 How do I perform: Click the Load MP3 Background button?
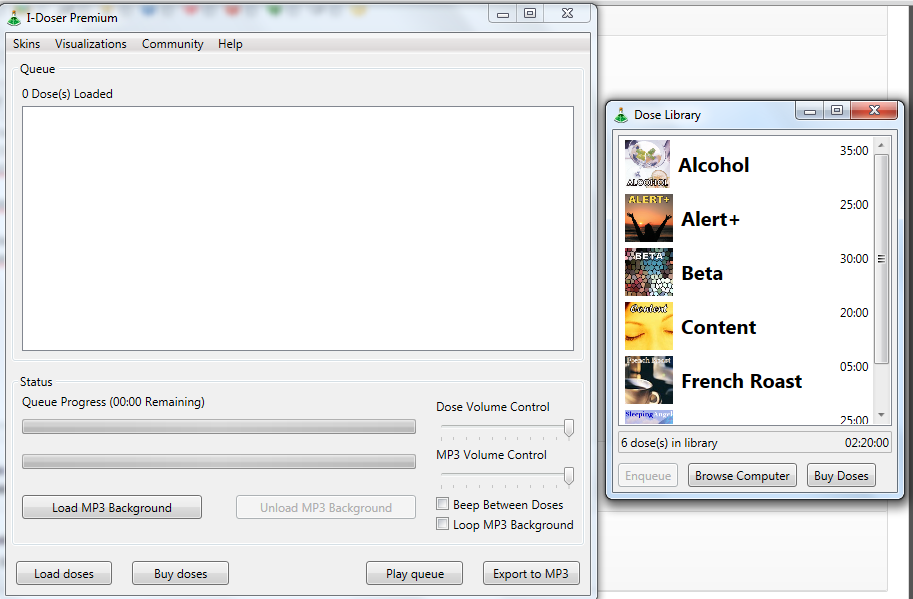click(112, 507)
